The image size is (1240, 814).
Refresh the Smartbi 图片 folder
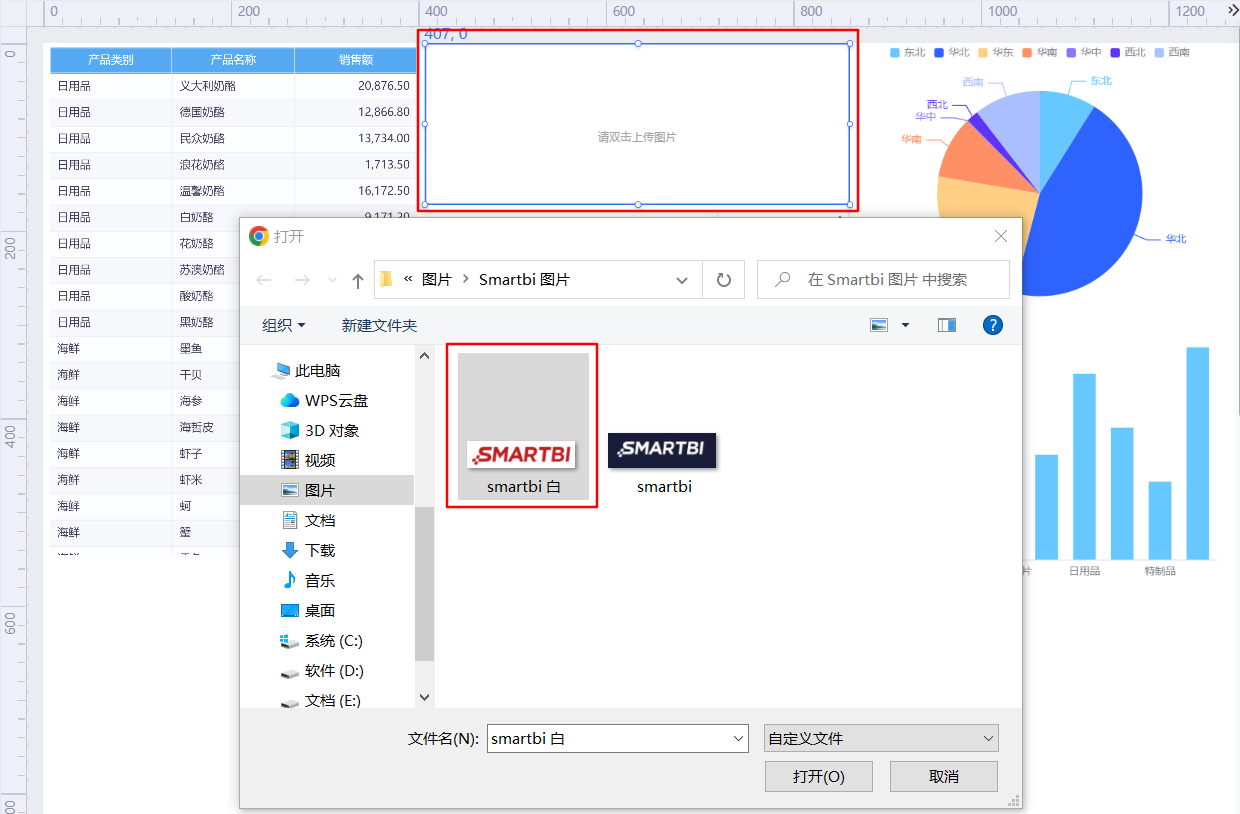[724, 280]
